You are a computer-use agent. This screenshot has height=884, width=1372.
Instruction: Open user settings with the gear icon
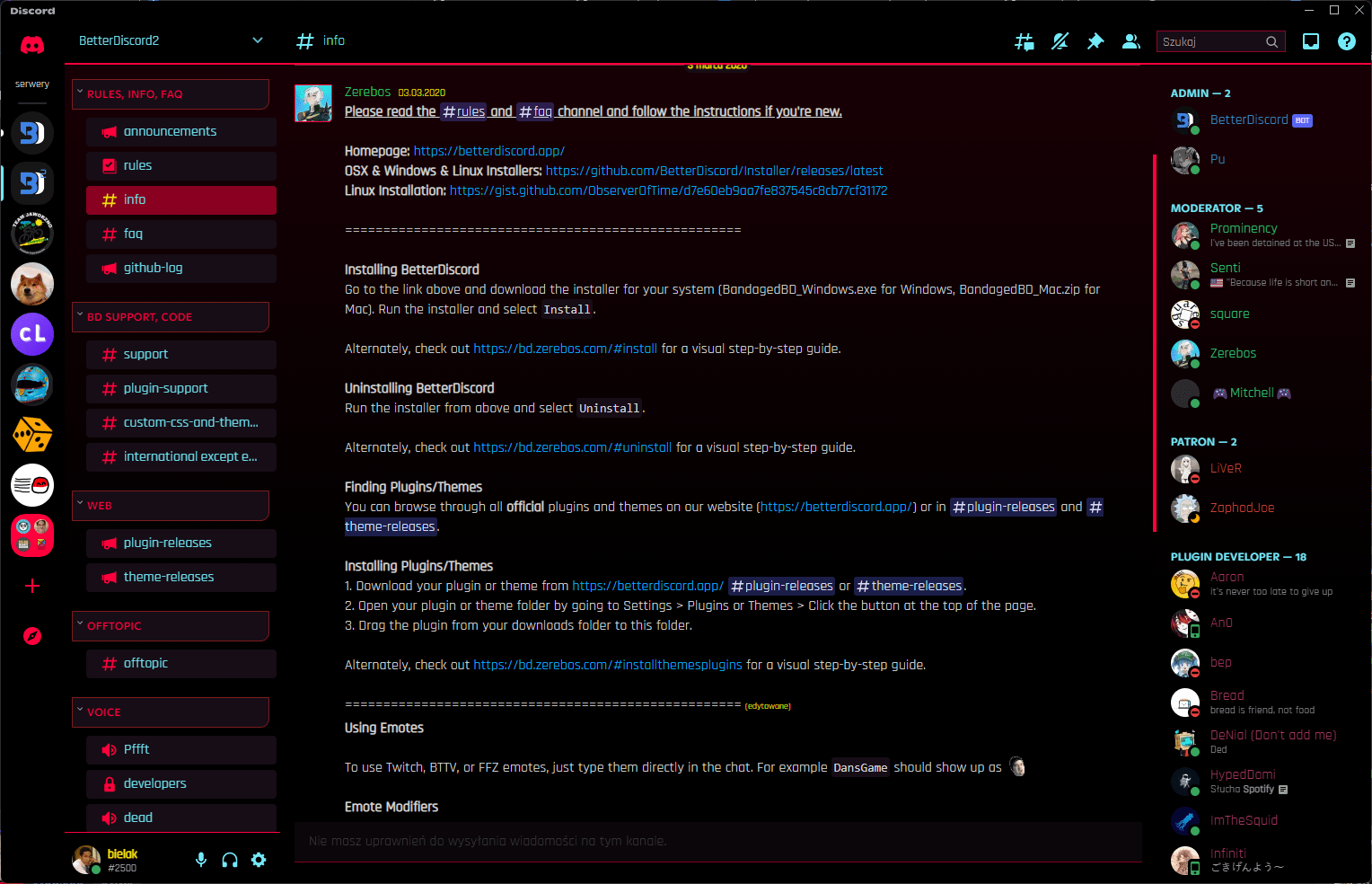[x=259, y=860]
